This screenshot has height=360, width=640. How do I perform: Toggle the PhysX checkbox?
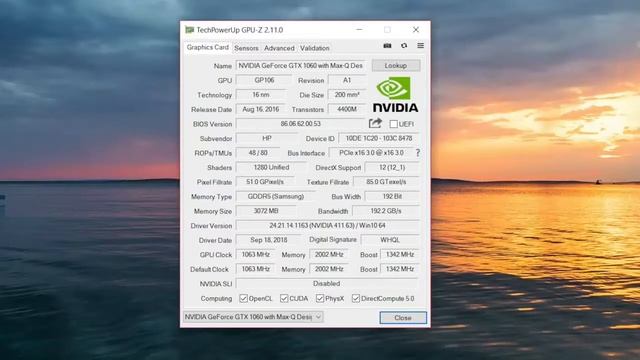[x=320, y=298]
